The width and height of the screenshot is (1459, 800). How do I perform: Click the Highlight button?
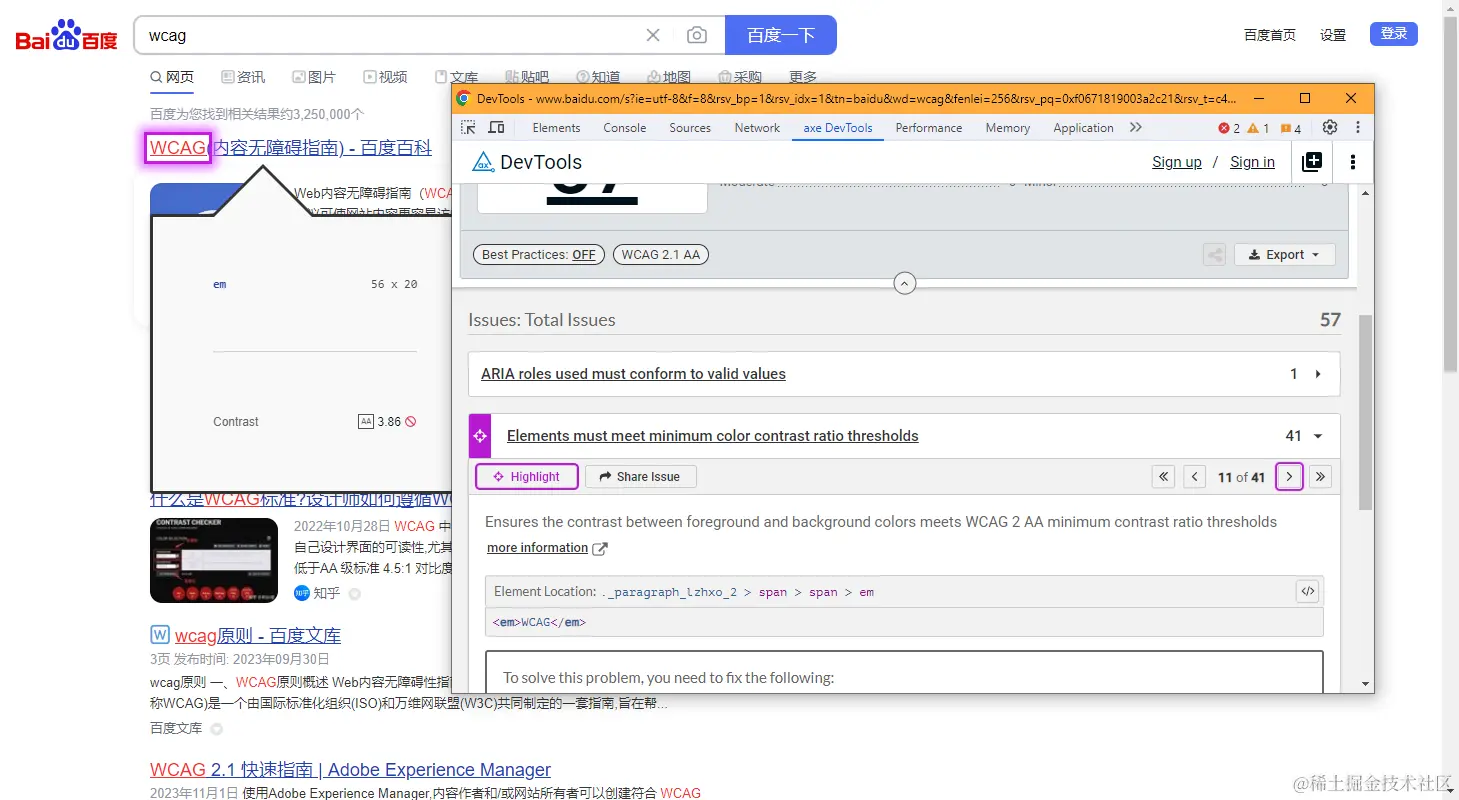(527, 477)
